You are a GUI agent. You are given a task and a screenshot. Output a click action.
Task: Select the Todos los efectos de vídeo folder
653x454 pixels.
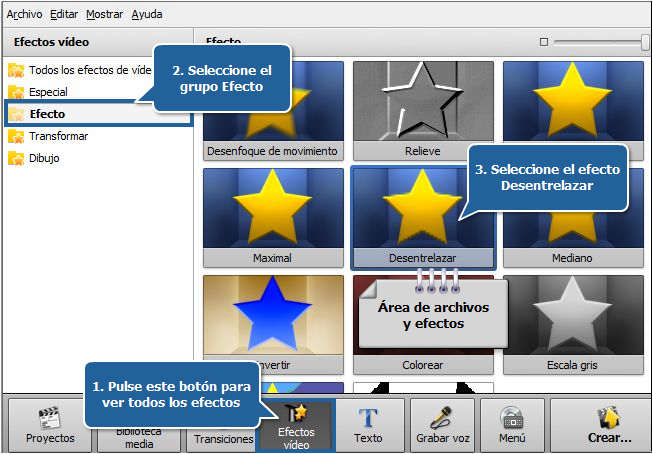point(80,70)
